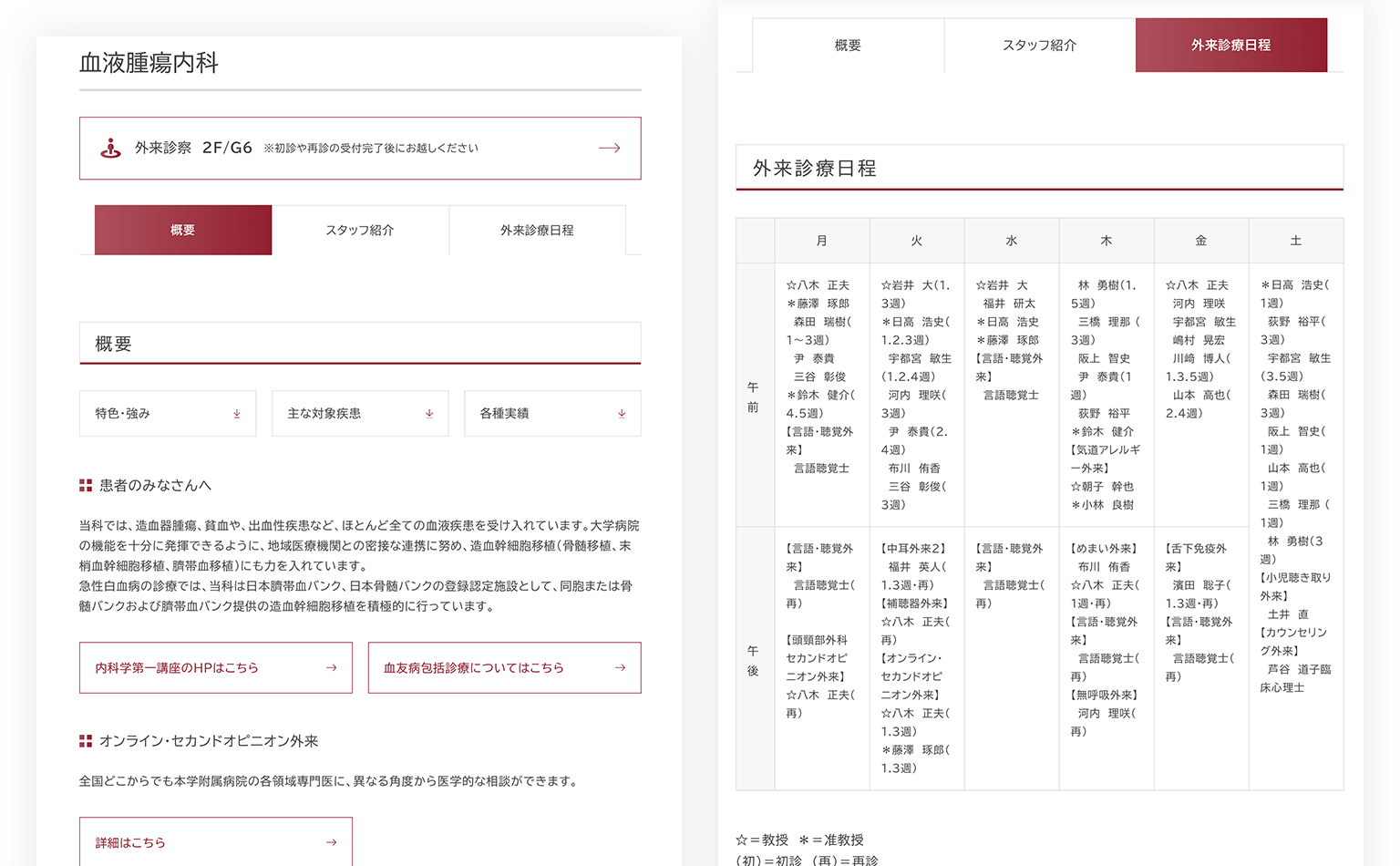Click the down arrow icon in 特色・強み
Screen dimensions: 1400x866
[x=237, y=414]
